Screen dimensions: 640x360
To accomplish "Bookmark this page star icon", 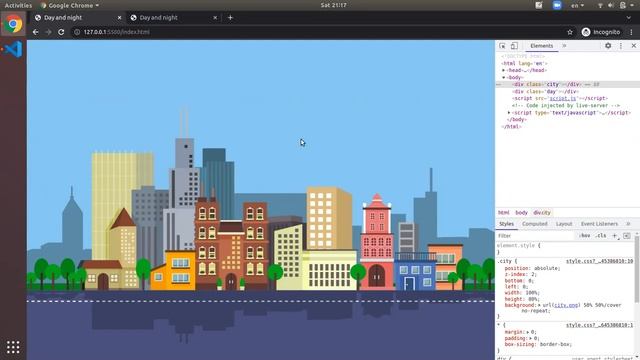I will tap(570, 32).
